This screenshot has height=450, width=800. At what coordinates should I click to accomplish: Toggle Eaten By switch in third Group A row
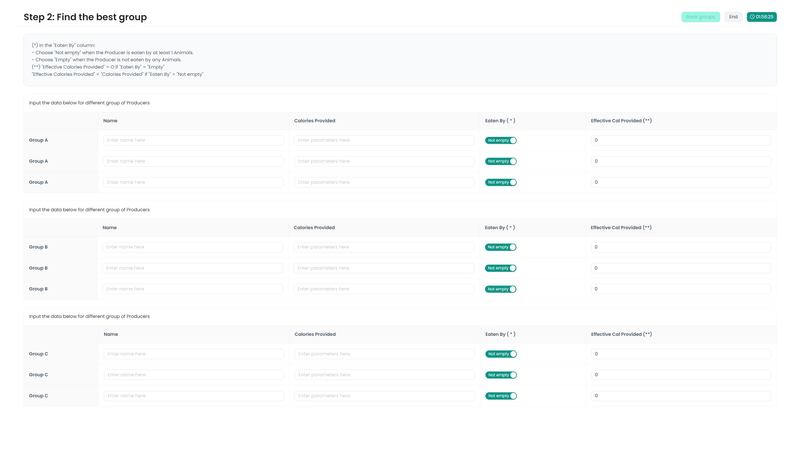tap(501, 182)
